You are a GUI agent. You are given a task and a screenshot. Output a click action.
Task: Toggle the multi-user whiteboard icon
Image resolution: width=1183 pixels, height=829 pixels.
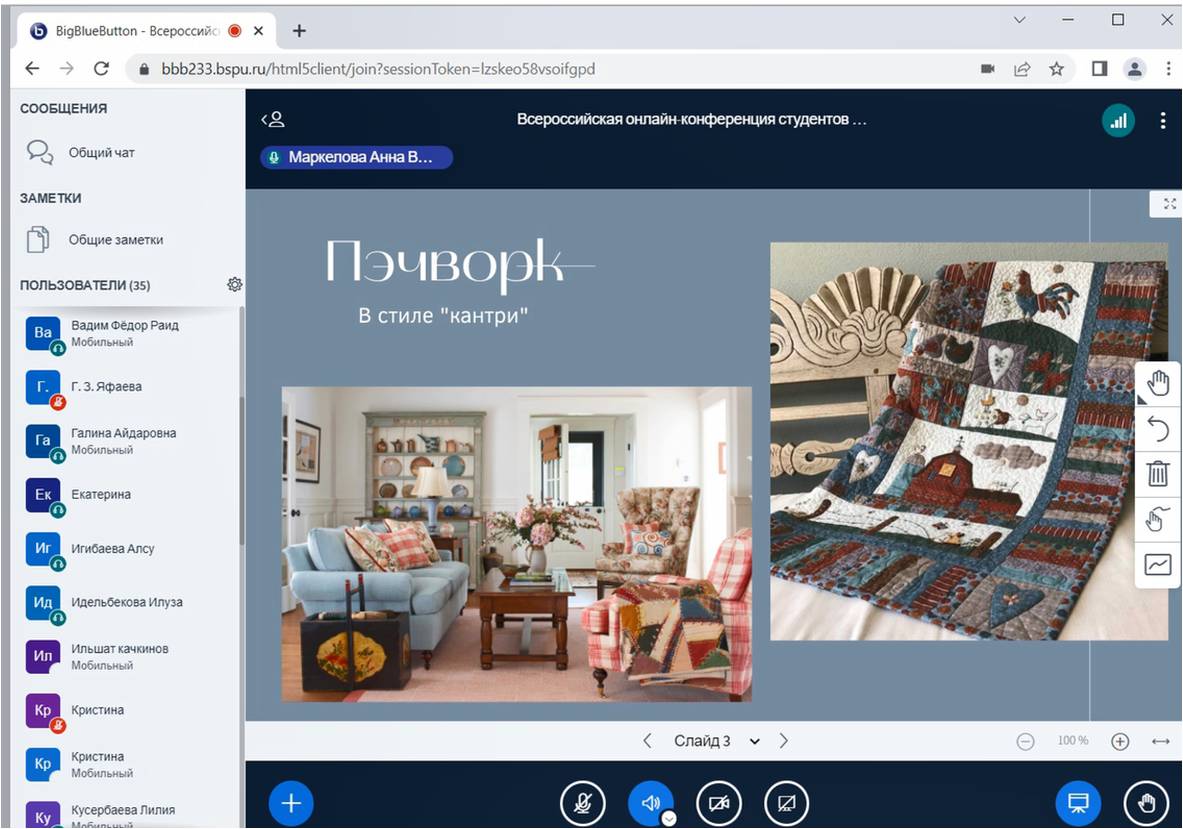[x=1158, y=564]
